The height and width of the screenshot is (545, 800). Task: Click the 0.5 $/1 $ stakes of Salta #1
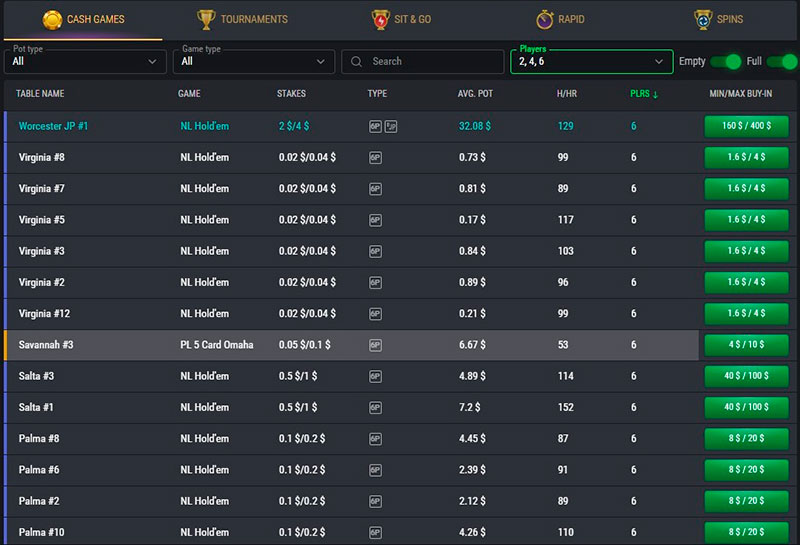tap(298, 407)
